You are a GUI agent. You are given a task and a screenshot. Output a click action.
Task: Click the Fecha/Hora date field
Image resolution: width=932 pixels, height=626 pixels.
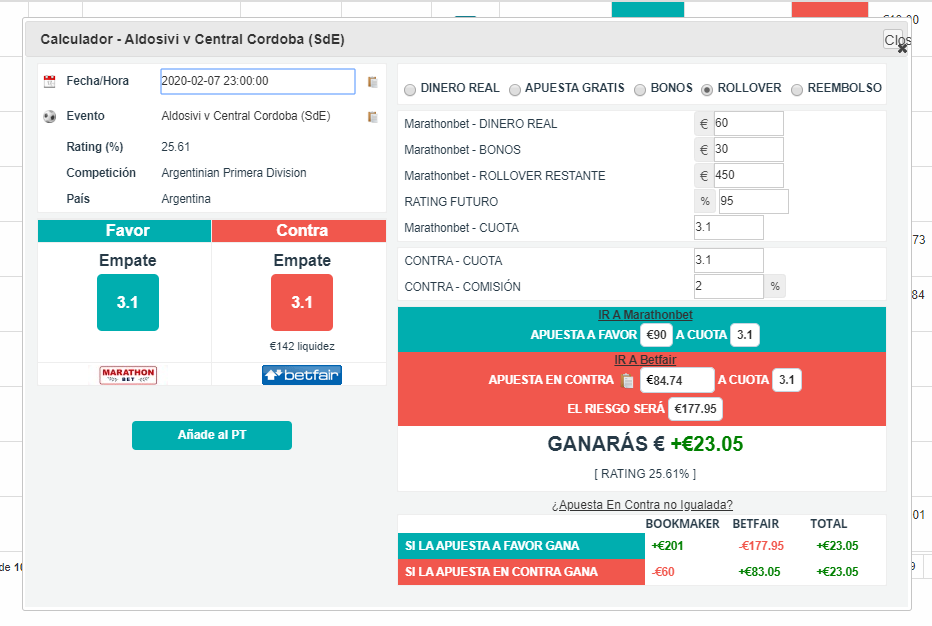(x=258, y=81)
